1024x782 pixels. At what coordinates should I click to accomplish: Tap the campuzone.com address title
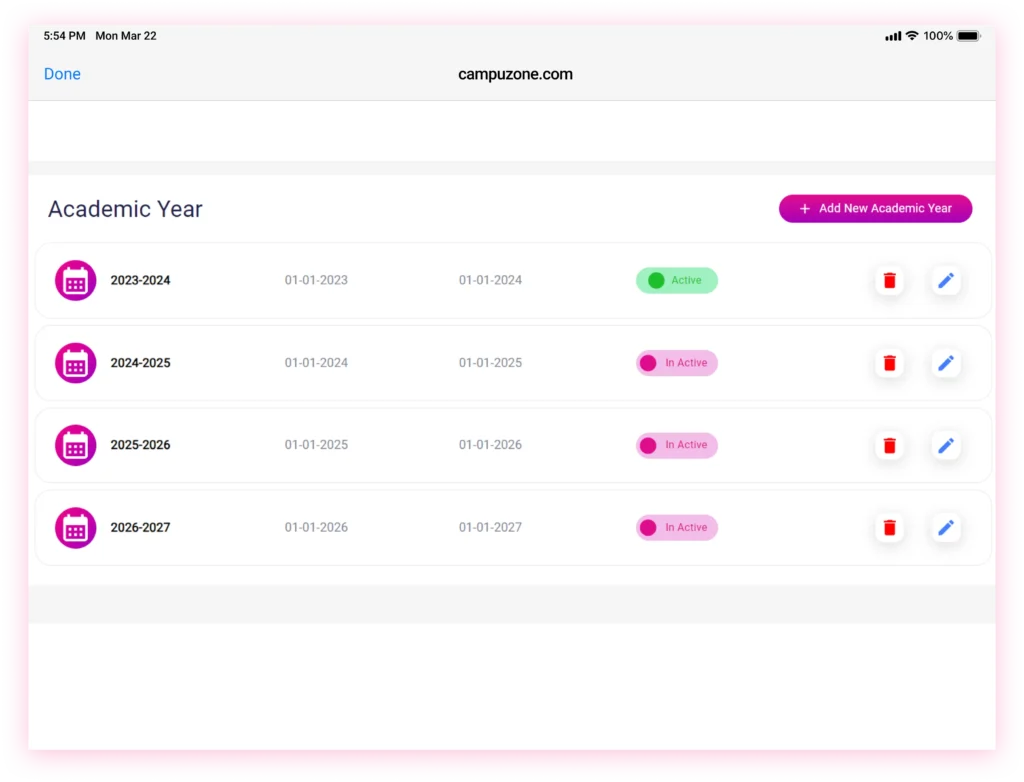click(515, 74)
